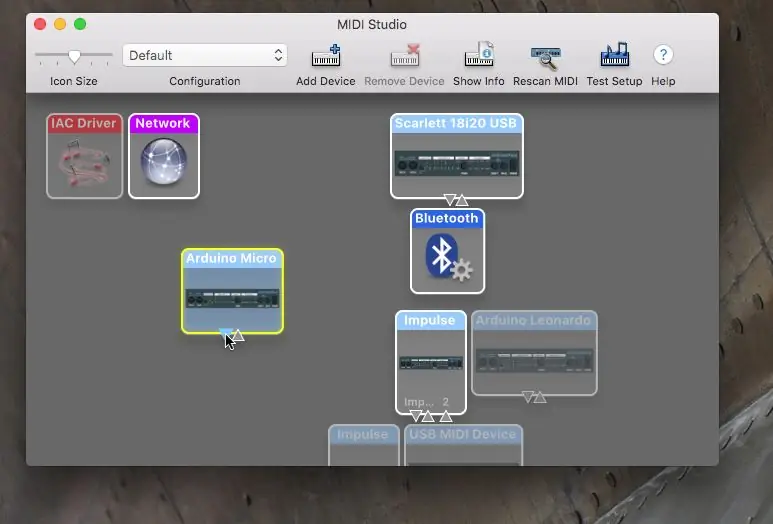Click the "Imp..." port label on Impulse
Image resolution: width=773 pixels, height=524 pixels.
click(419, 402)
